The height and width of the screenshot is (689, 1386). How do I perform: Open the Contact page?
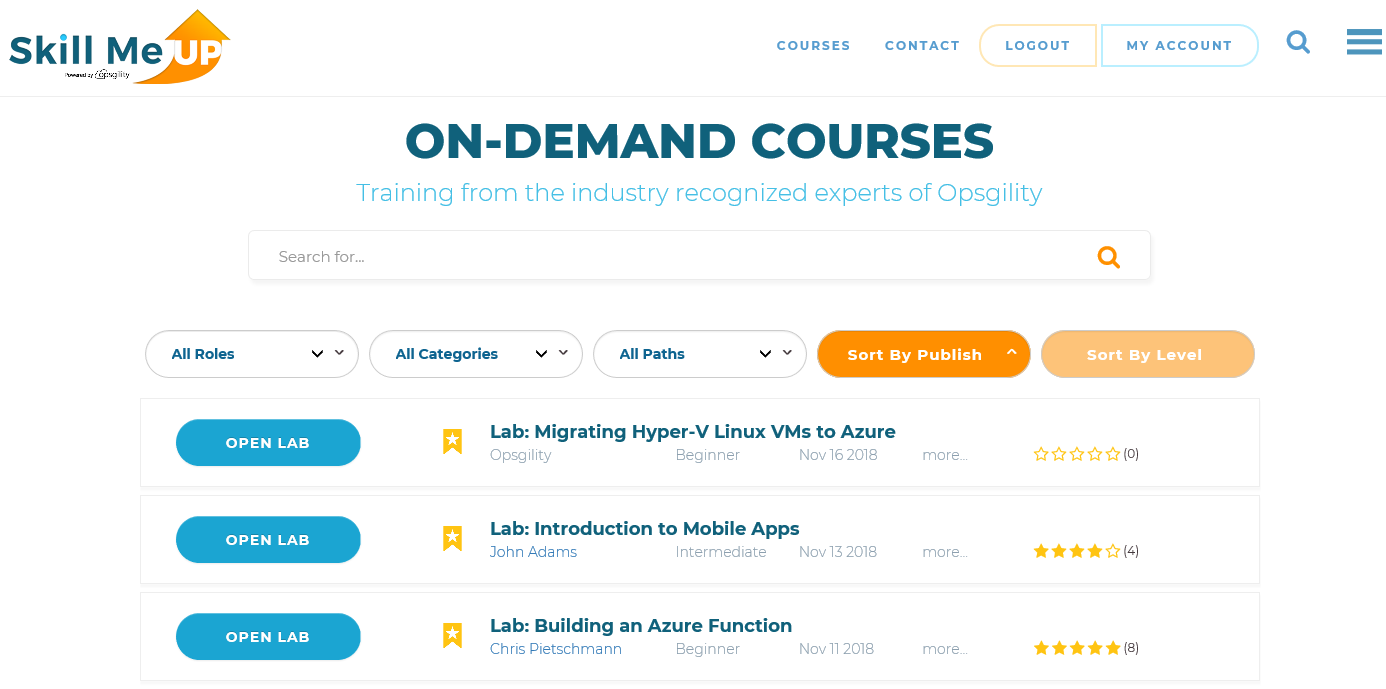click(x=922, y=46)
